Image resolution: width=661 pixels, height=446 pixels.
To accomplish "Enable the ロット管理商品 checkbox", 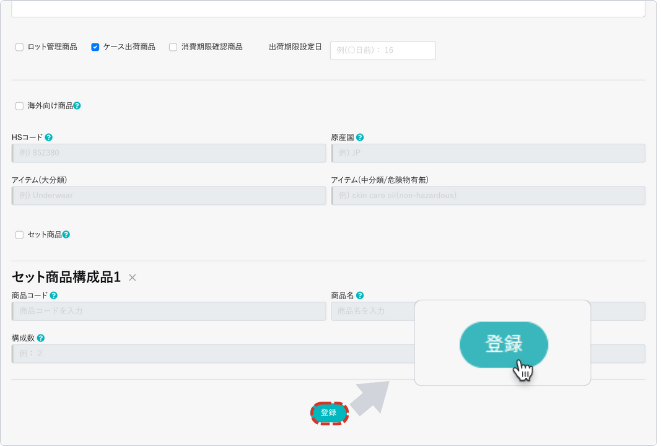I will click(19, 47).
